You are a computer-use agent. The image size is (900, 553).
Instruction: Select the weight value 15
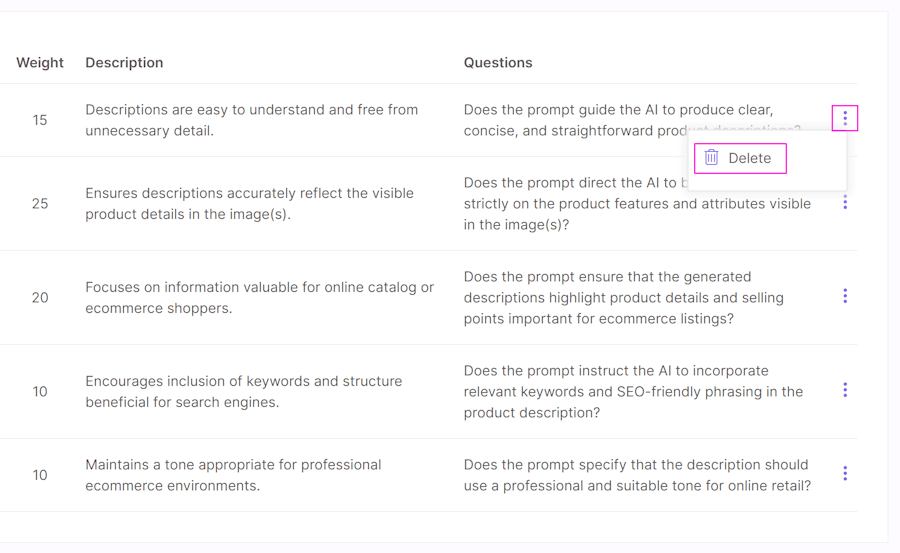tap(40, 120)
